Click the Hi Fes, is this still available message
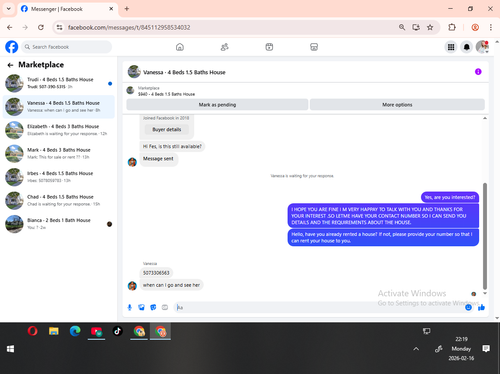The height and width of the screenshot is (374, 500). tap(172, 146)
